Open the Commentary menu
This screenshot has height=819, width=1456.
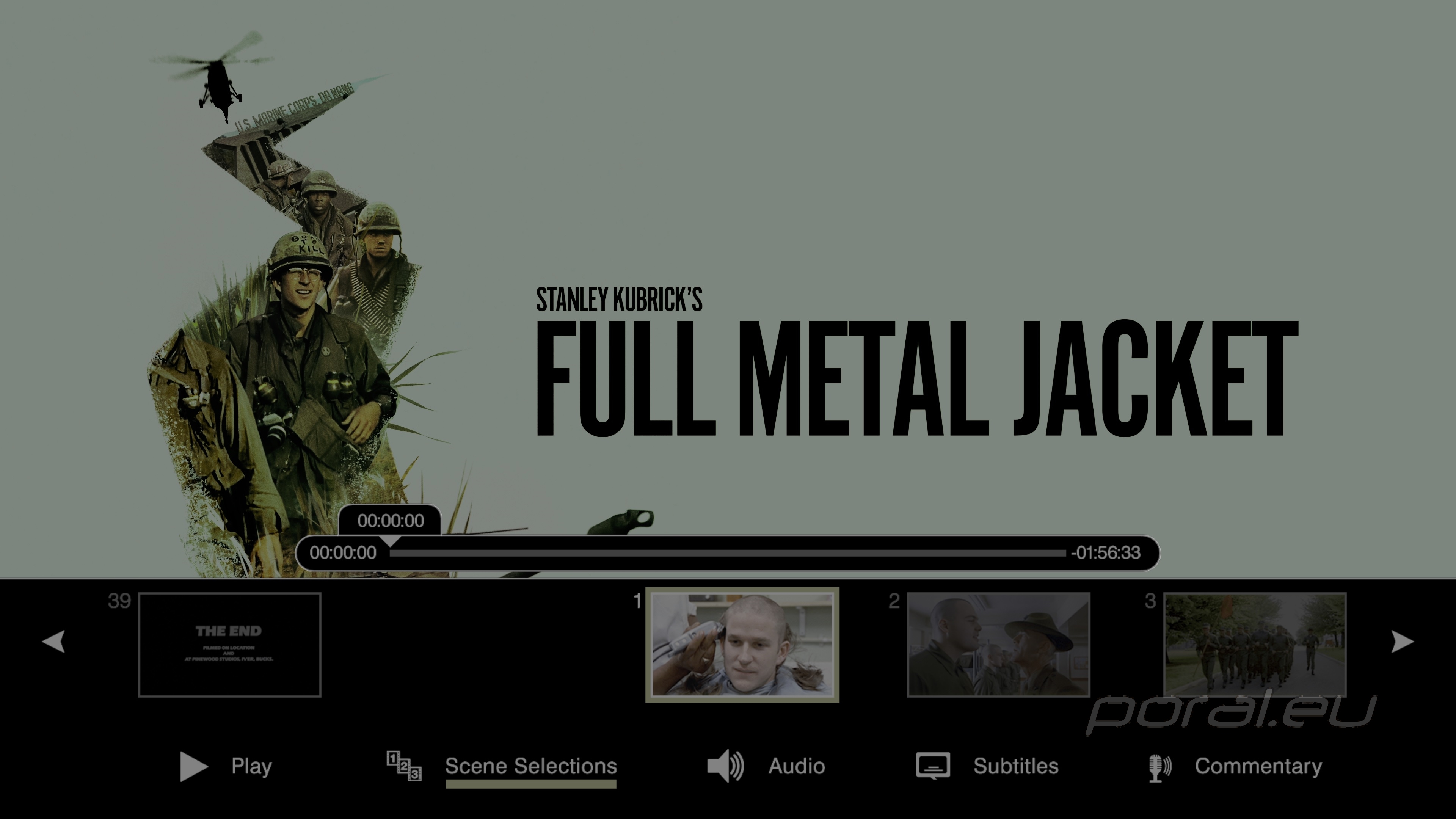1258,766
